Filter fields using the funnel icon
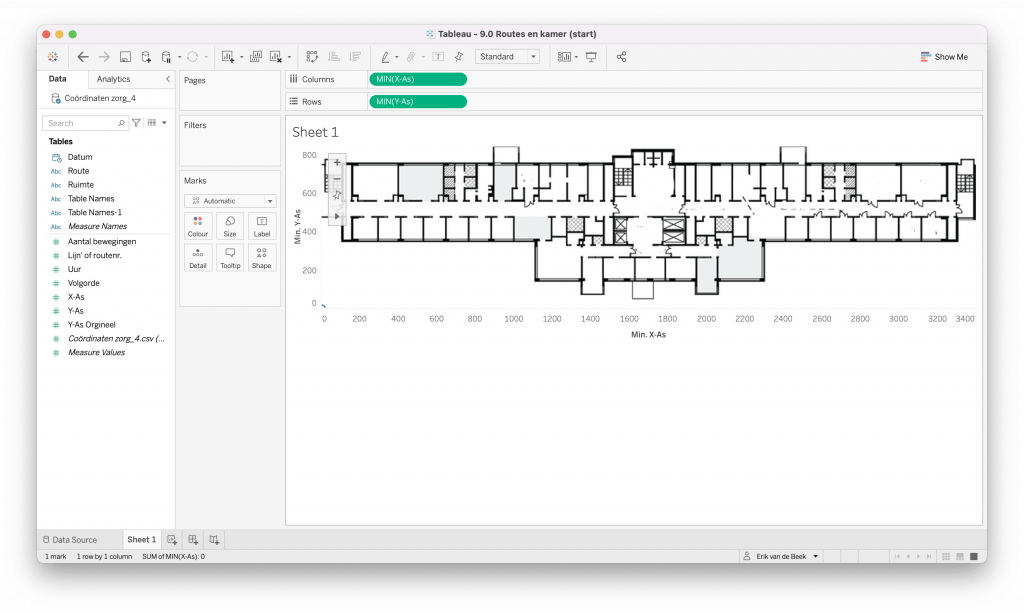Image resolution: width=1024 pixels, height=612 pixels. coord(137,123)
